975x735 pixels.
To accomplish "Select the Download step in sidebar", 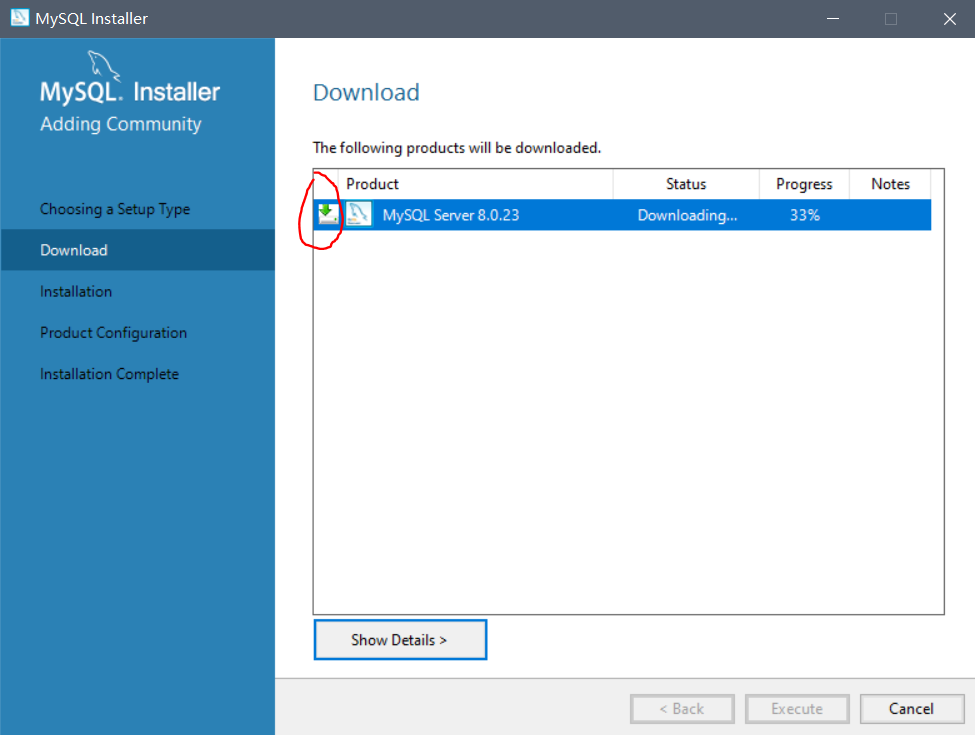I will coord(137,250).
